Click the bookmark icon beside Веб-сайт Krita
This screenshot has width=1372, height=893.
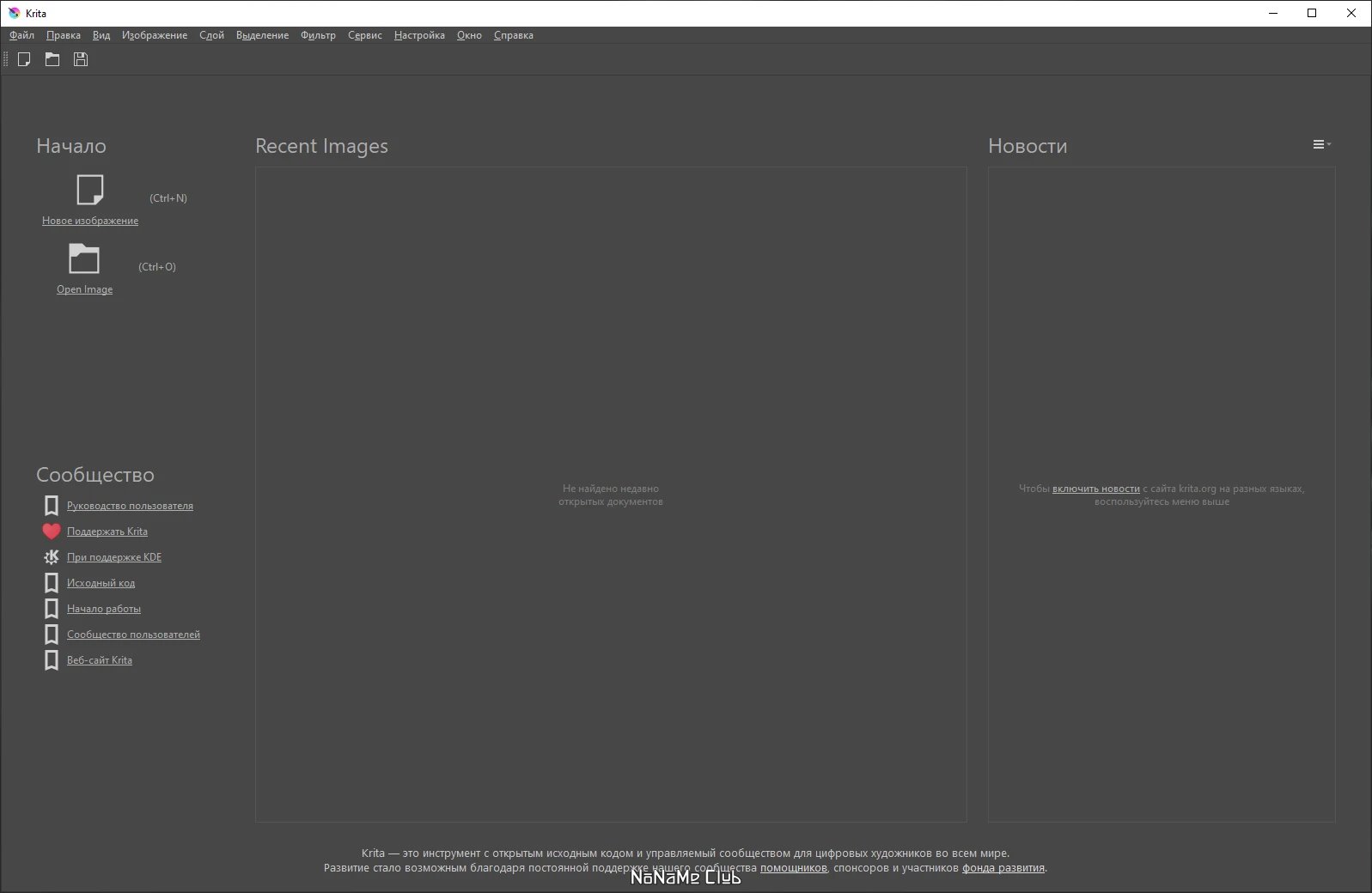[x=52, y=660]
